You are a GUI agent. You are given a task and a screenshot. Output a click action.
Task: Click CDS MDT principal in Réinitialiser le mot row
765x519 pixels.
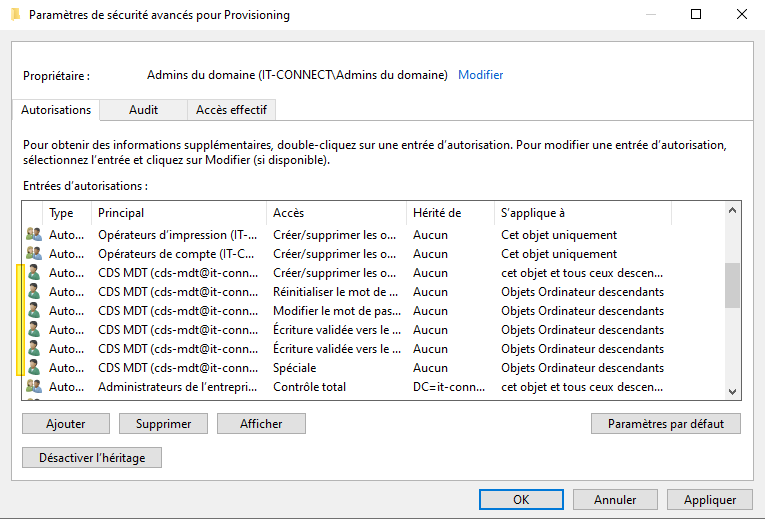point(178,292)
